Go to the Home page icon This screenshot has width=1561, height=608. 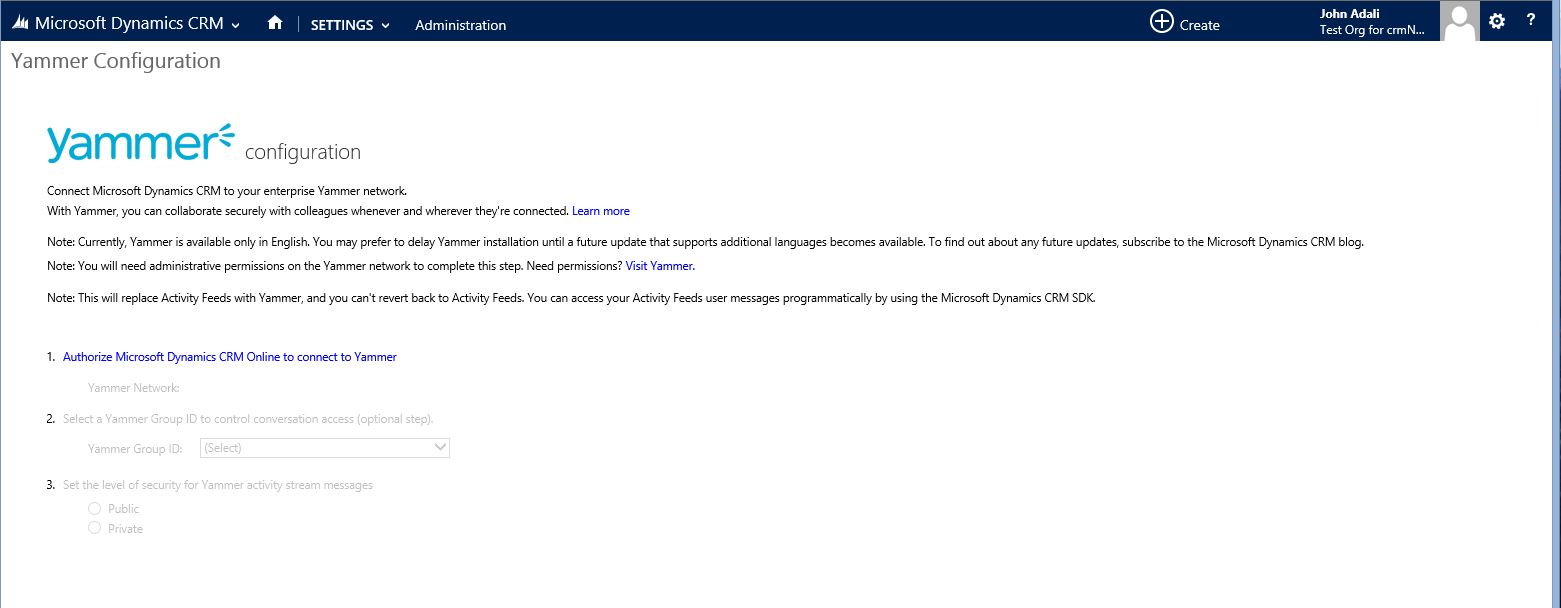pyautogui.click(x=275, y=23)
